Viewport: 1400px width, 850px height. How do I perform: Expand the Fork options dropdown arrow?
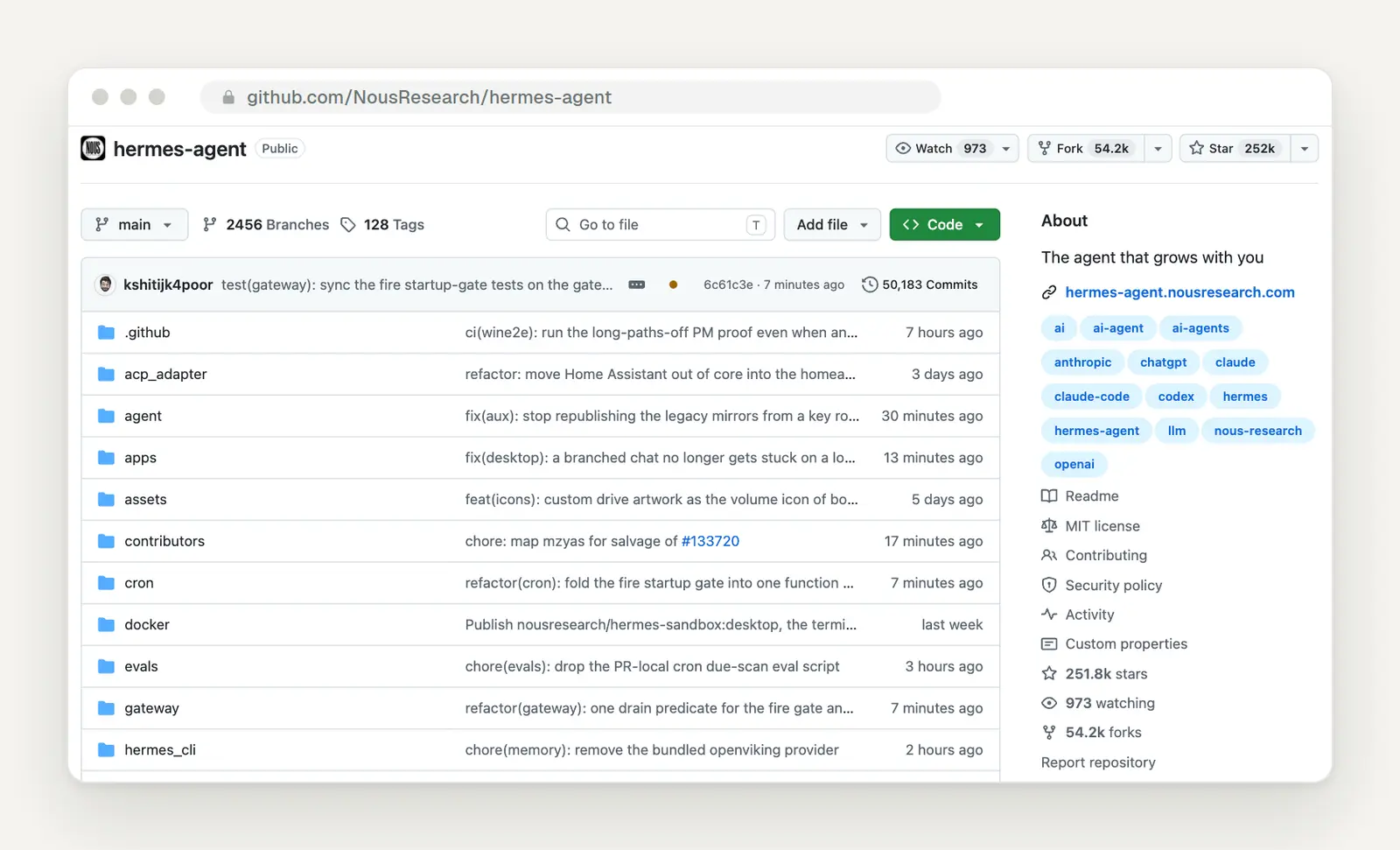point(1158,149)
